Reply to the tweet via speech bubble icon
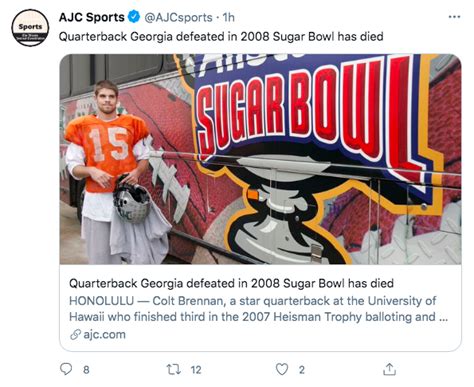Screen dimensions: 474x387 (x=66, y=369)
